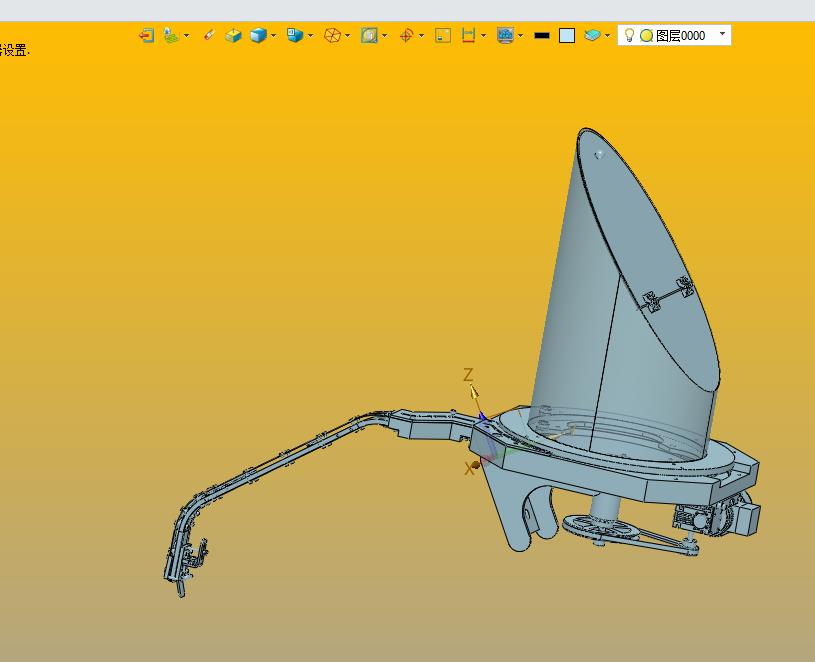The width and height of the screenshot is (815, 662).
Task: Click the yellow square window icon
Action: point(443,35)
